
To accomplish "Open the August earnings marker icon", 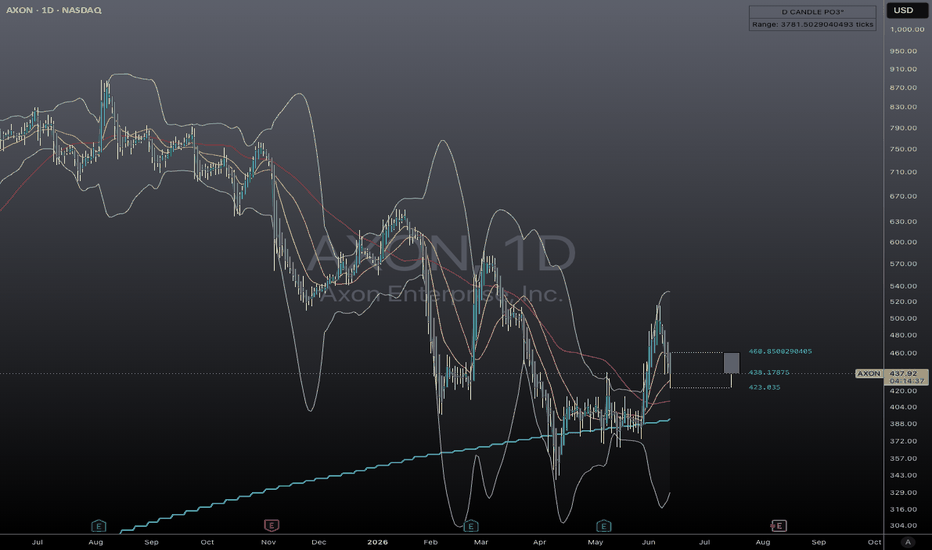I will [x=99, y=526].
